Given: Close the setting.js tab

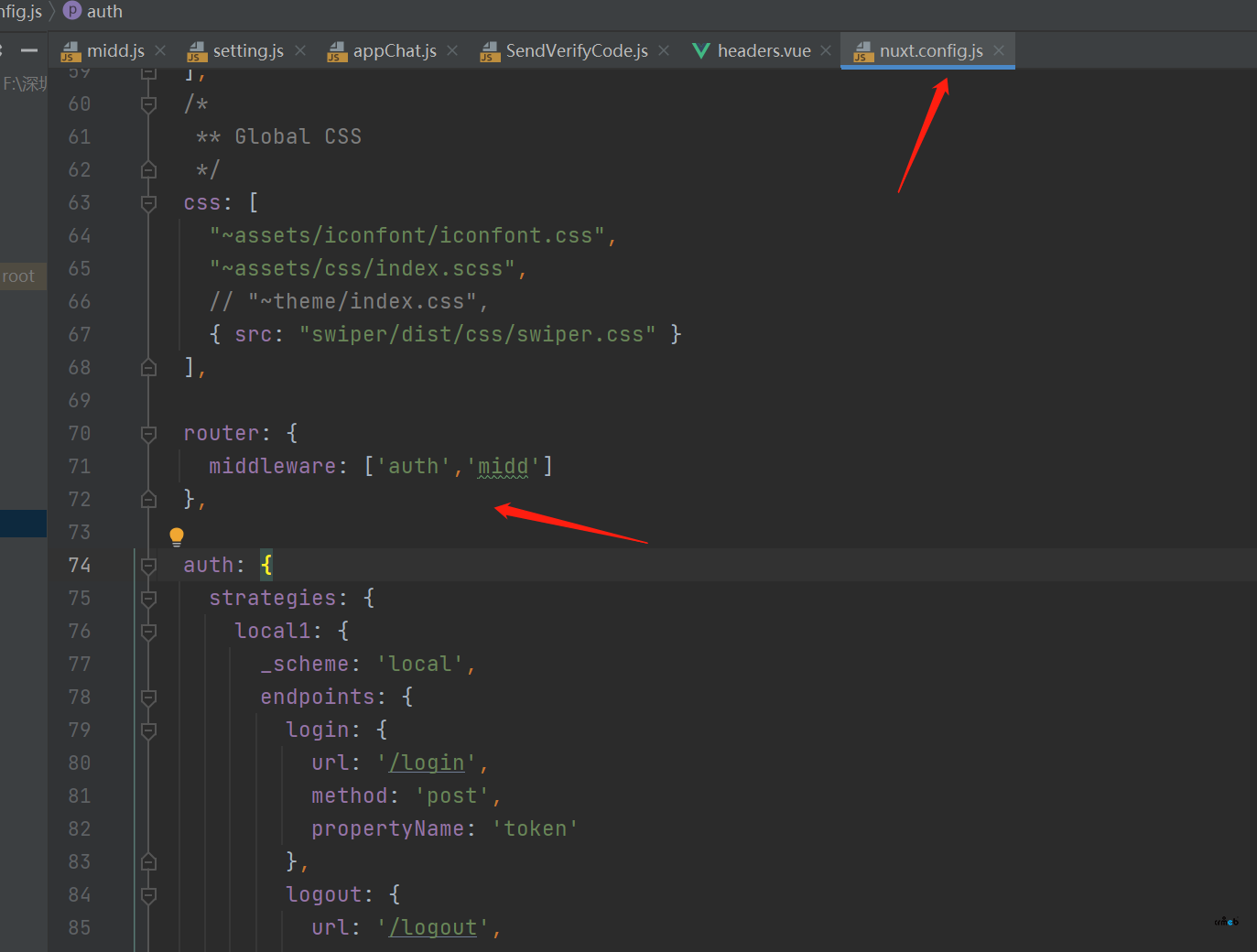Looking at the screenshot, I should coord(300,50).
